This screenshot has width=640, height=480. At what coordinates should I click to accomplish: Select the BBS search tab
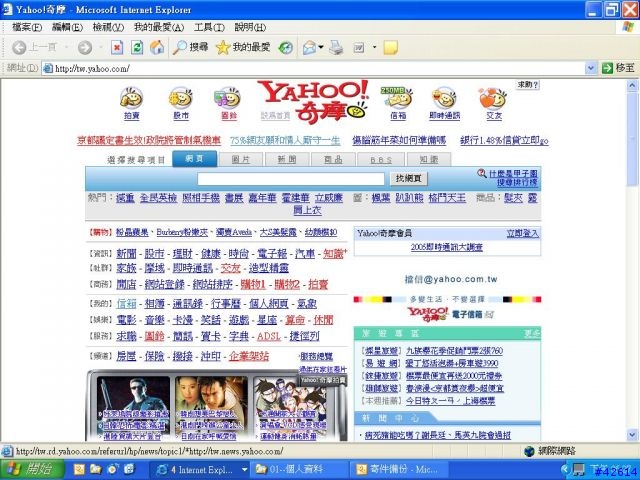381,159
